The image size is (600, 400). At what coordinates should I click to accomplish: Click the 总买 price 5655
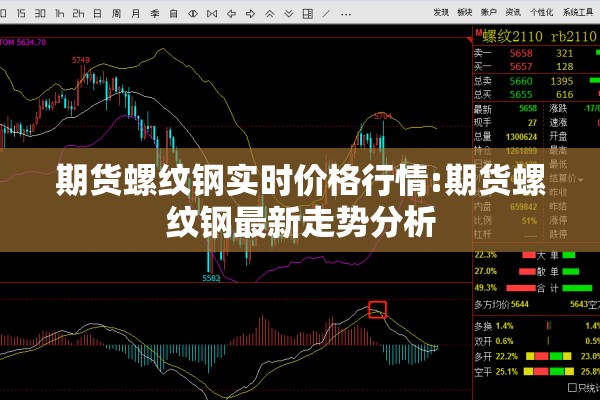point(521,95)
